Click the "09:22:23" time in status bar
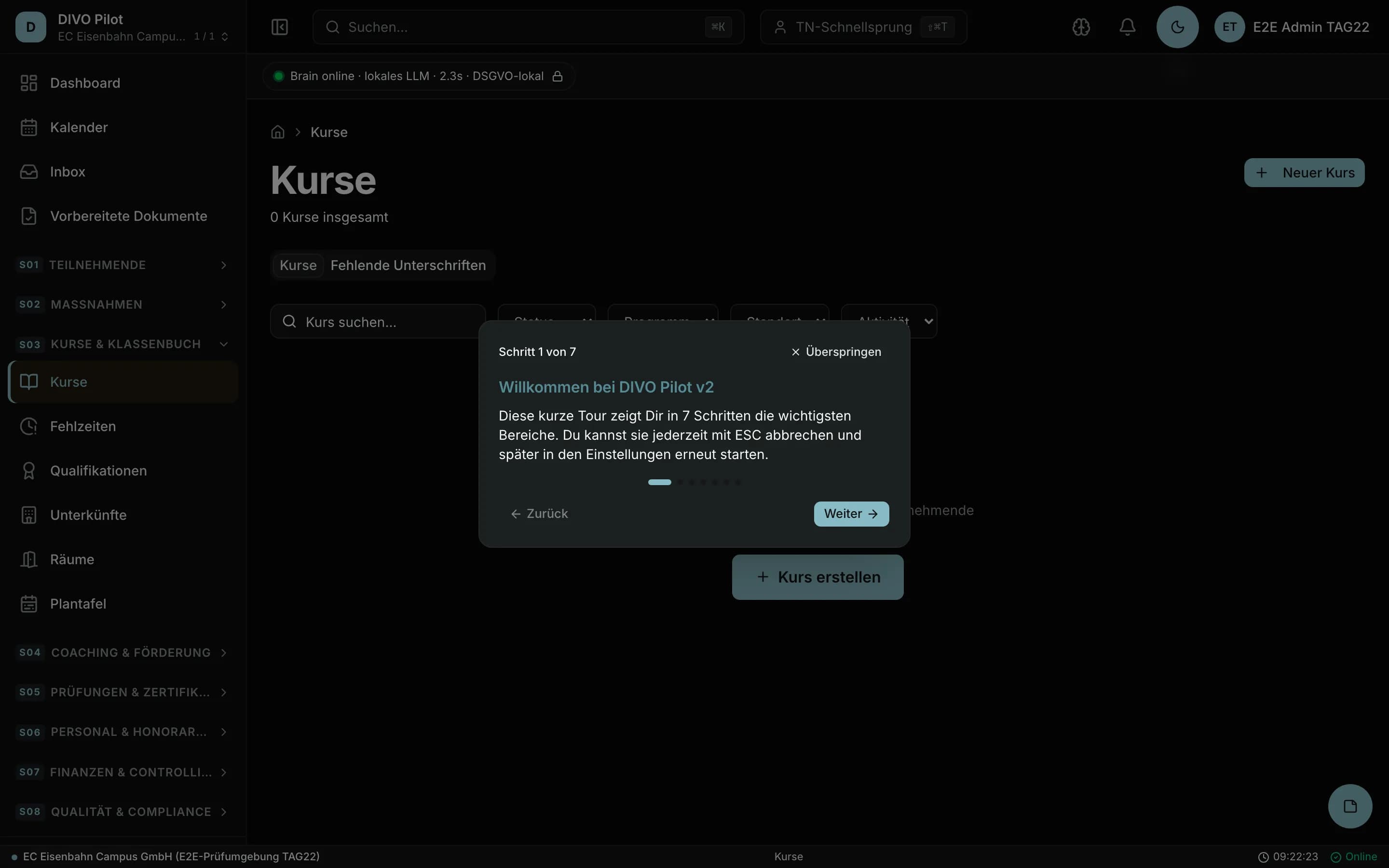Viewport: 1389px width, 868px height. 1295,857
